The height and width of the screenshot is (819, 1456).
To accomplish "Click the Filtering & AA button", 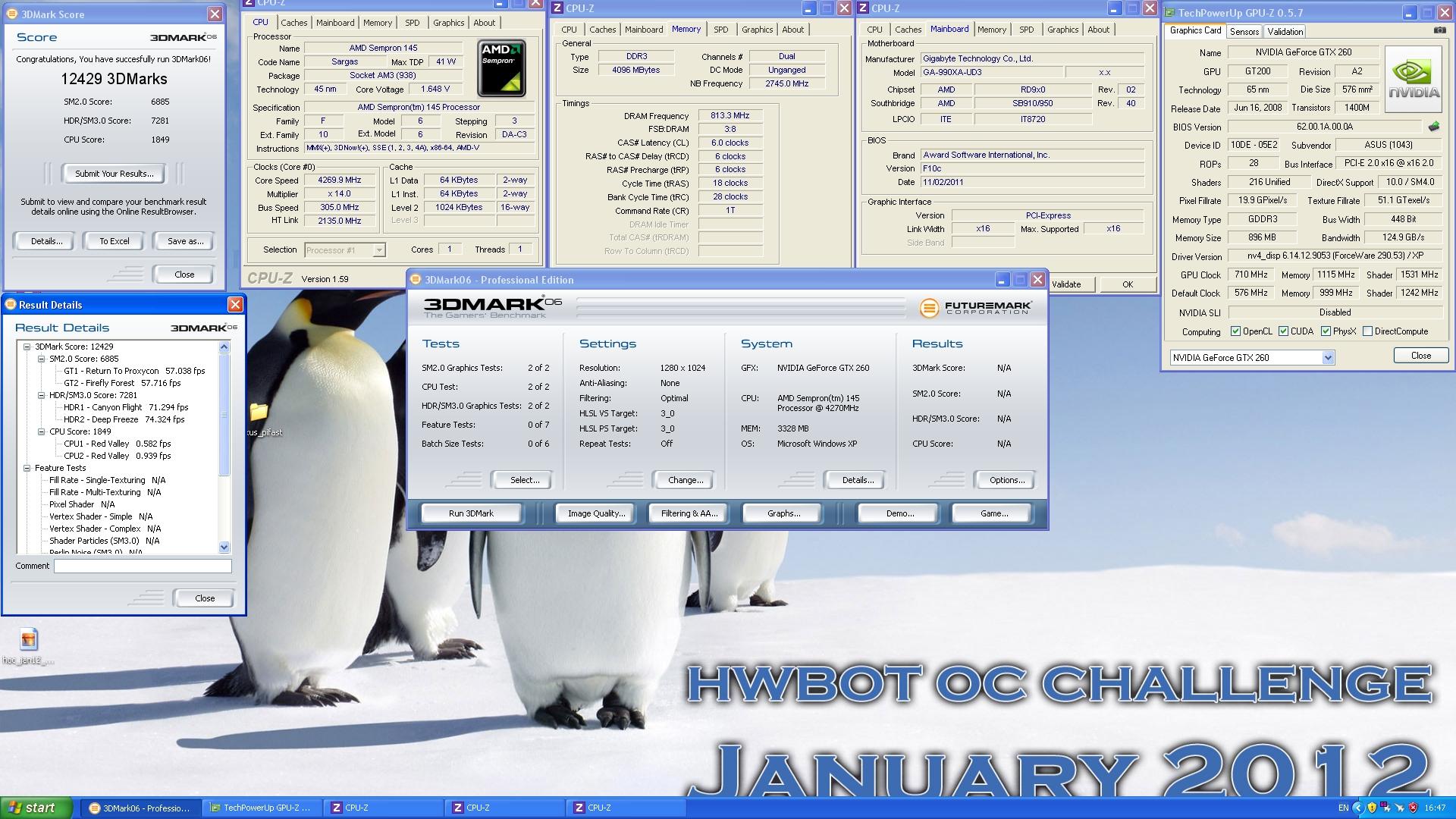I will tap(689, 513).
